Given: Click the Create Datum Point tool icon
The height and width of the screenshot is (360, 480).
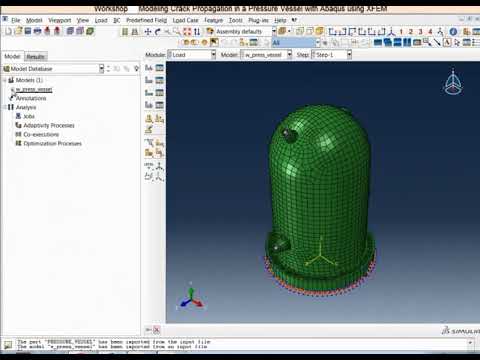Looking at the screenshot, I should pos(149,165).
